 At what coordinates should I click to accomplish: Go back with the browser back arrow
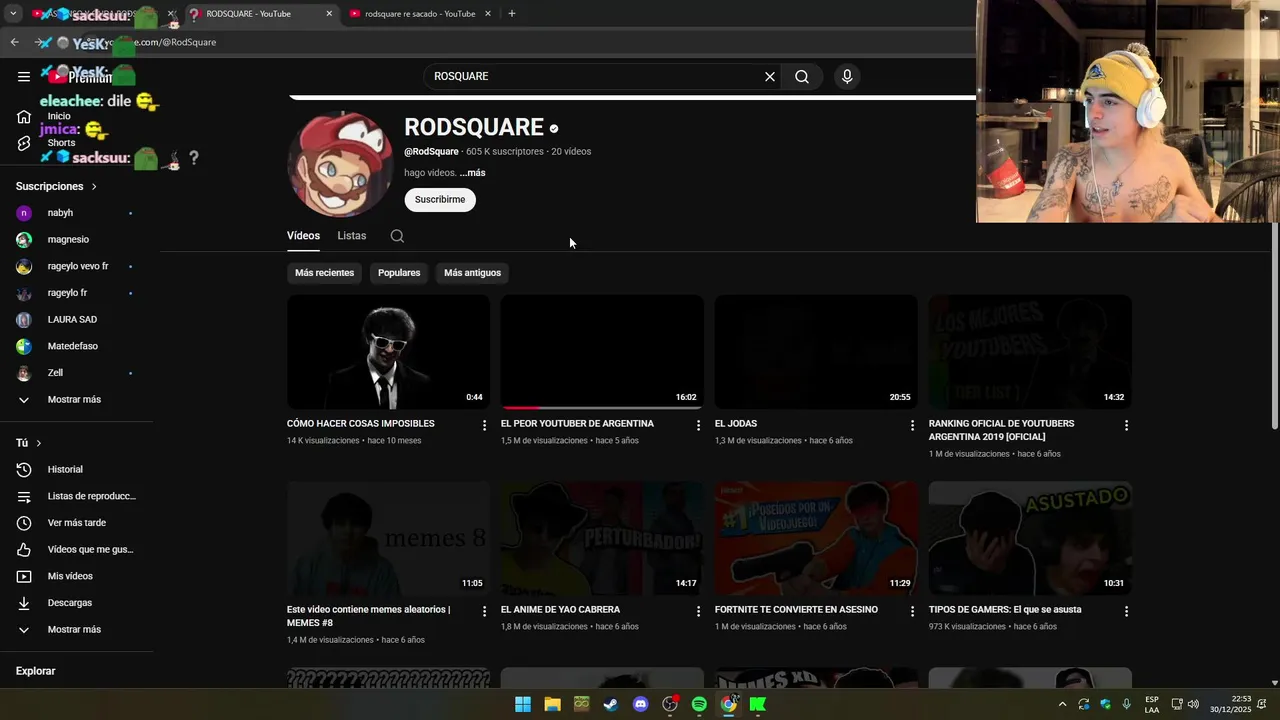coord(14,42)
